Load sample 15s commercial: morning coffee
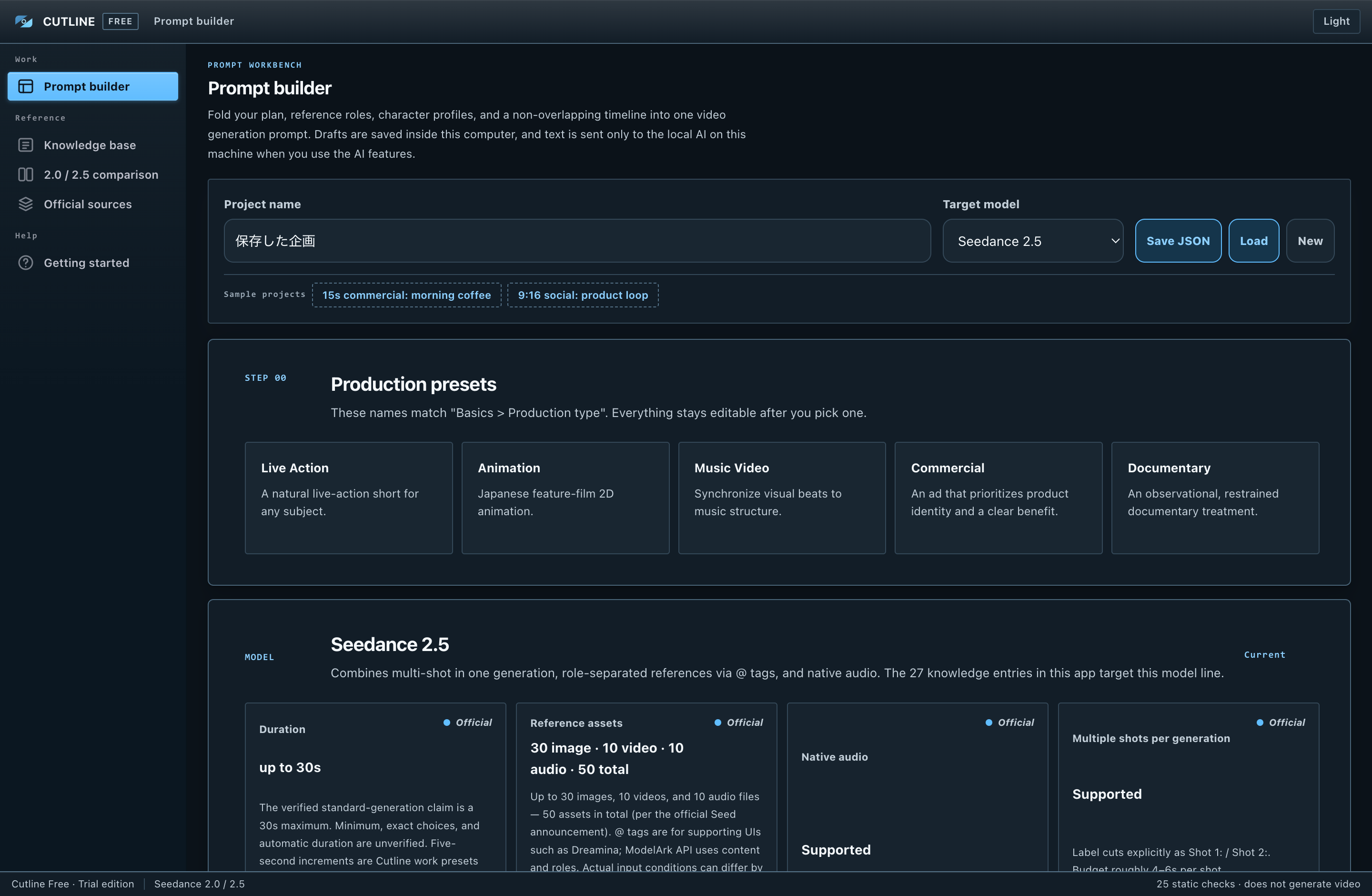 click(x=406, y=295)
